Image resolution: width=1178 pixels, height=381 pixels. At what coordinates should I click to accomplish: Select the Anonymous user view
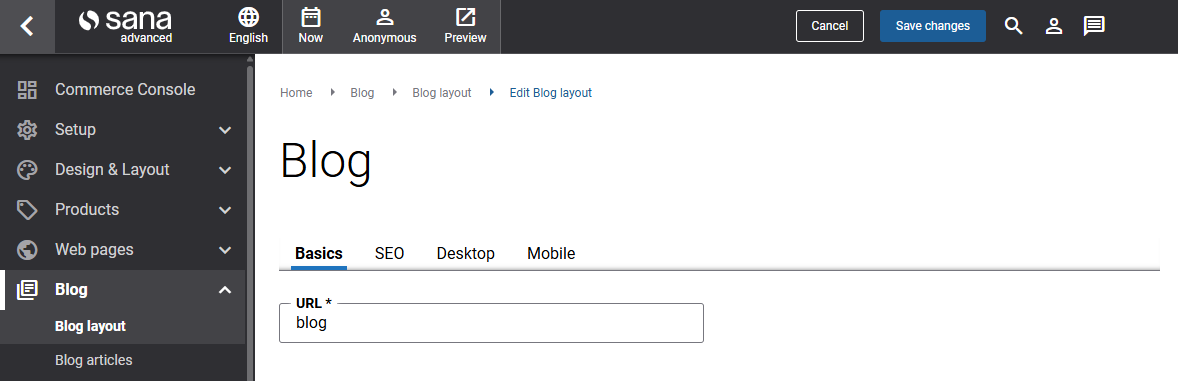point(385,26)
